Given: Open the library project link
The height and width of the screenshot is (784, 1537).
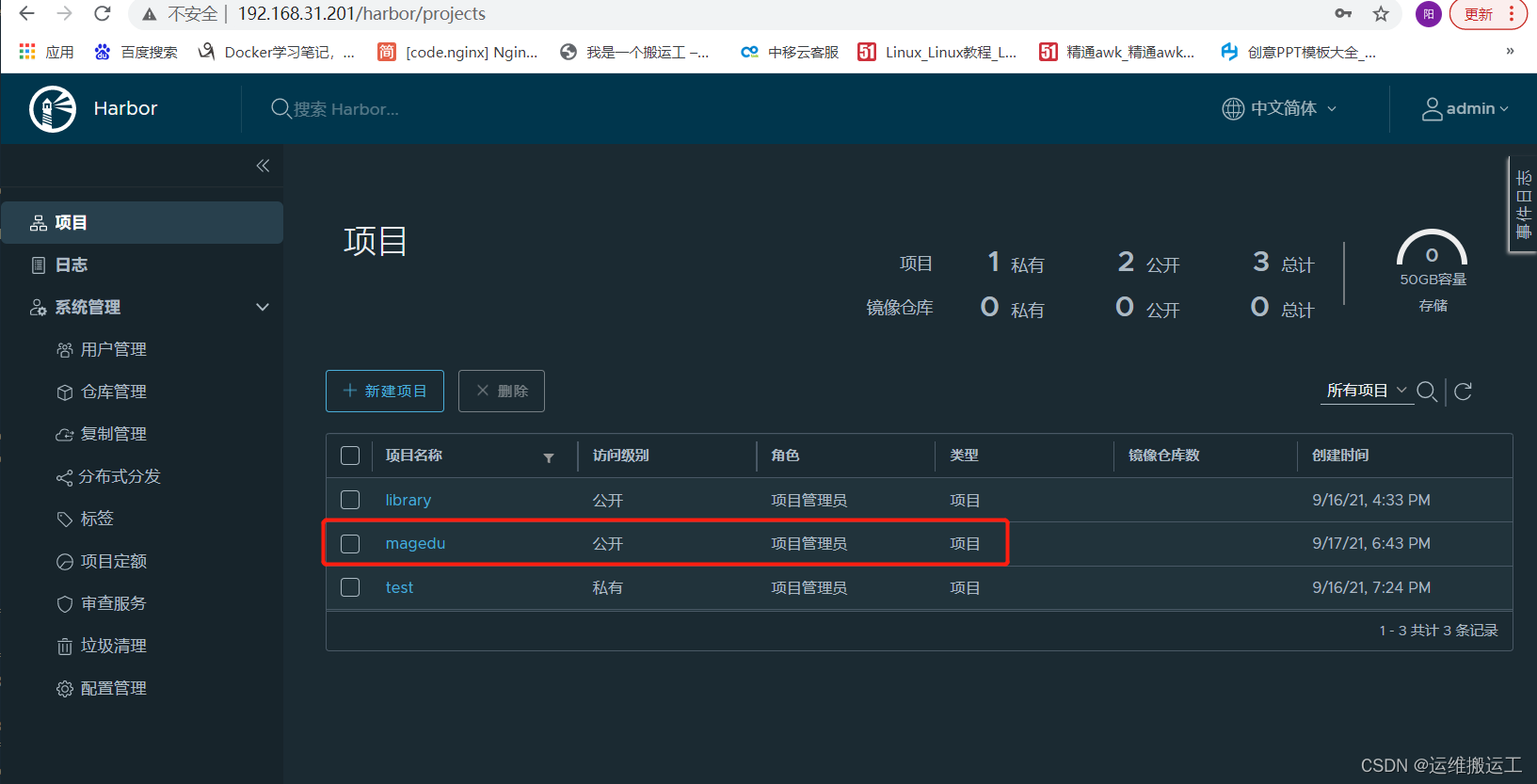Looking at the screenshot, I should pyautogui.click(x=408, y=500).
